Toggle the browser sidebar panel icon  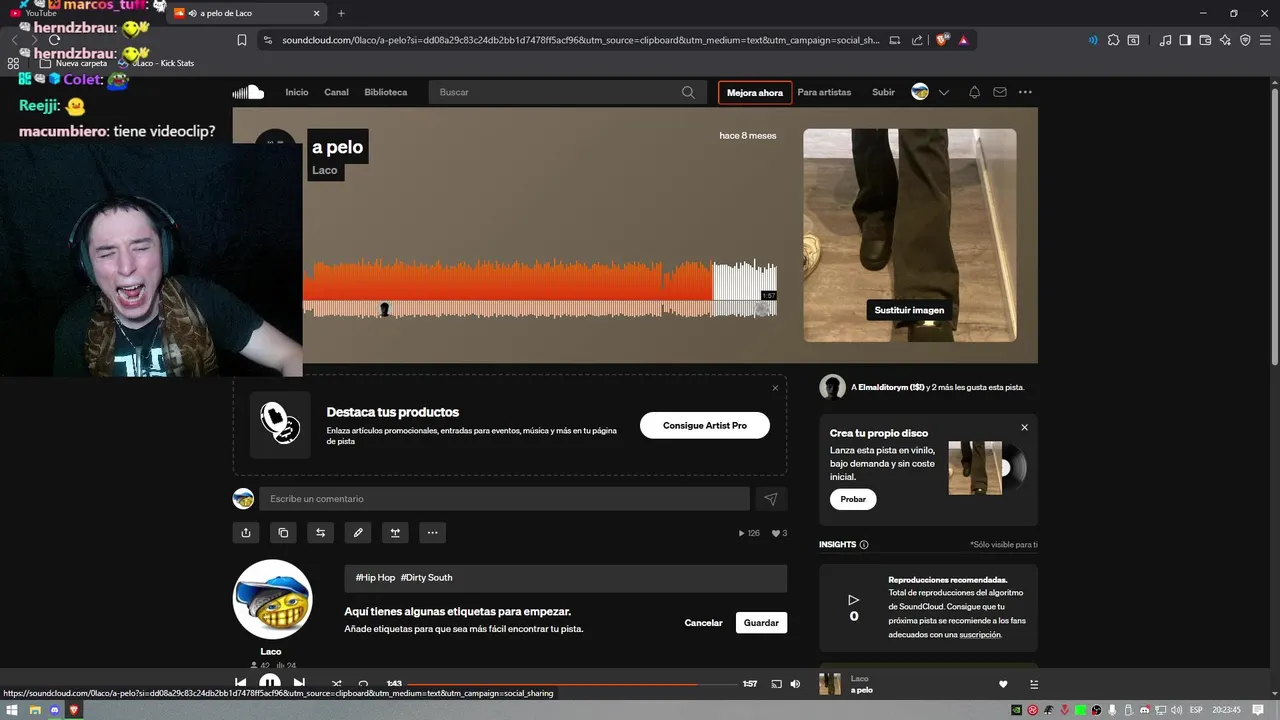coord(1185,40)
